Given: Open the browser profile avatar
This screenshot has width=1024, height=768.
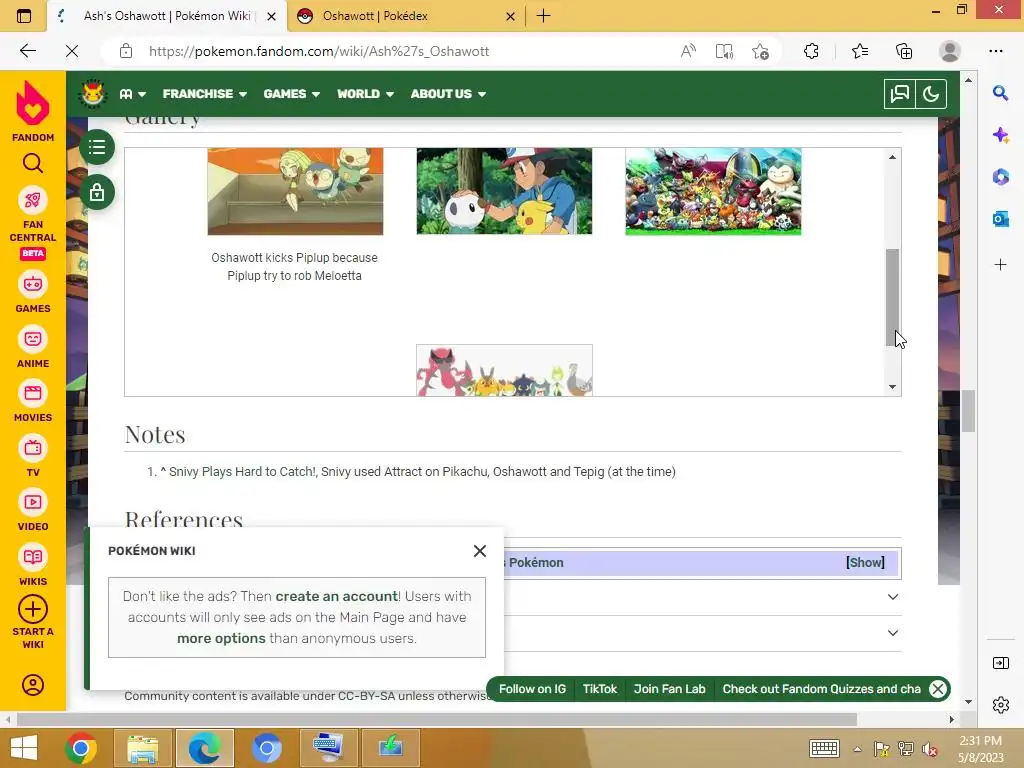Looking at the screenshot, I should click(950, 51).
